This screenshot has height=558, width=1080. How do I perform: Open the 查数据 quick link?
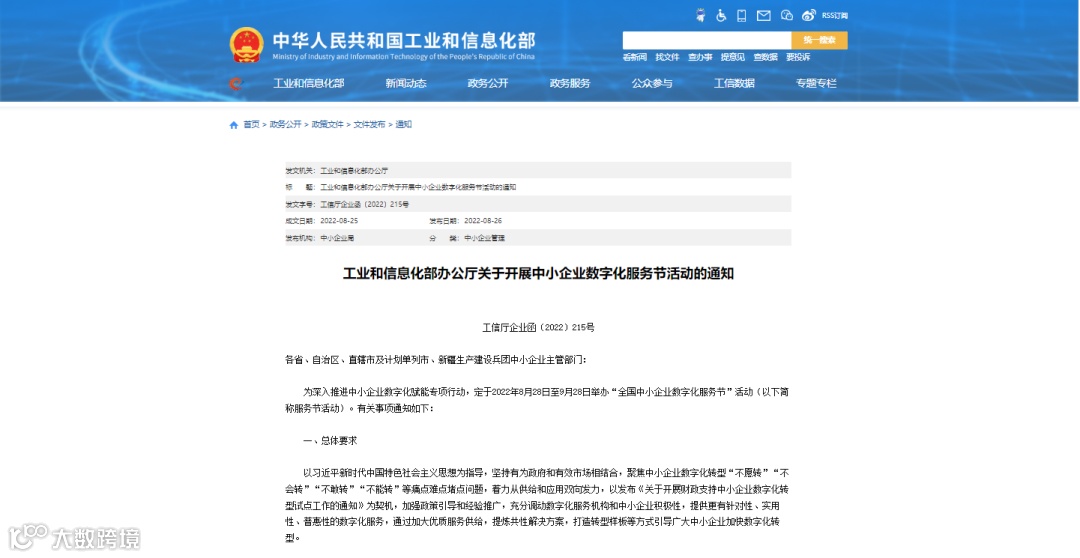tap(765, 57)
